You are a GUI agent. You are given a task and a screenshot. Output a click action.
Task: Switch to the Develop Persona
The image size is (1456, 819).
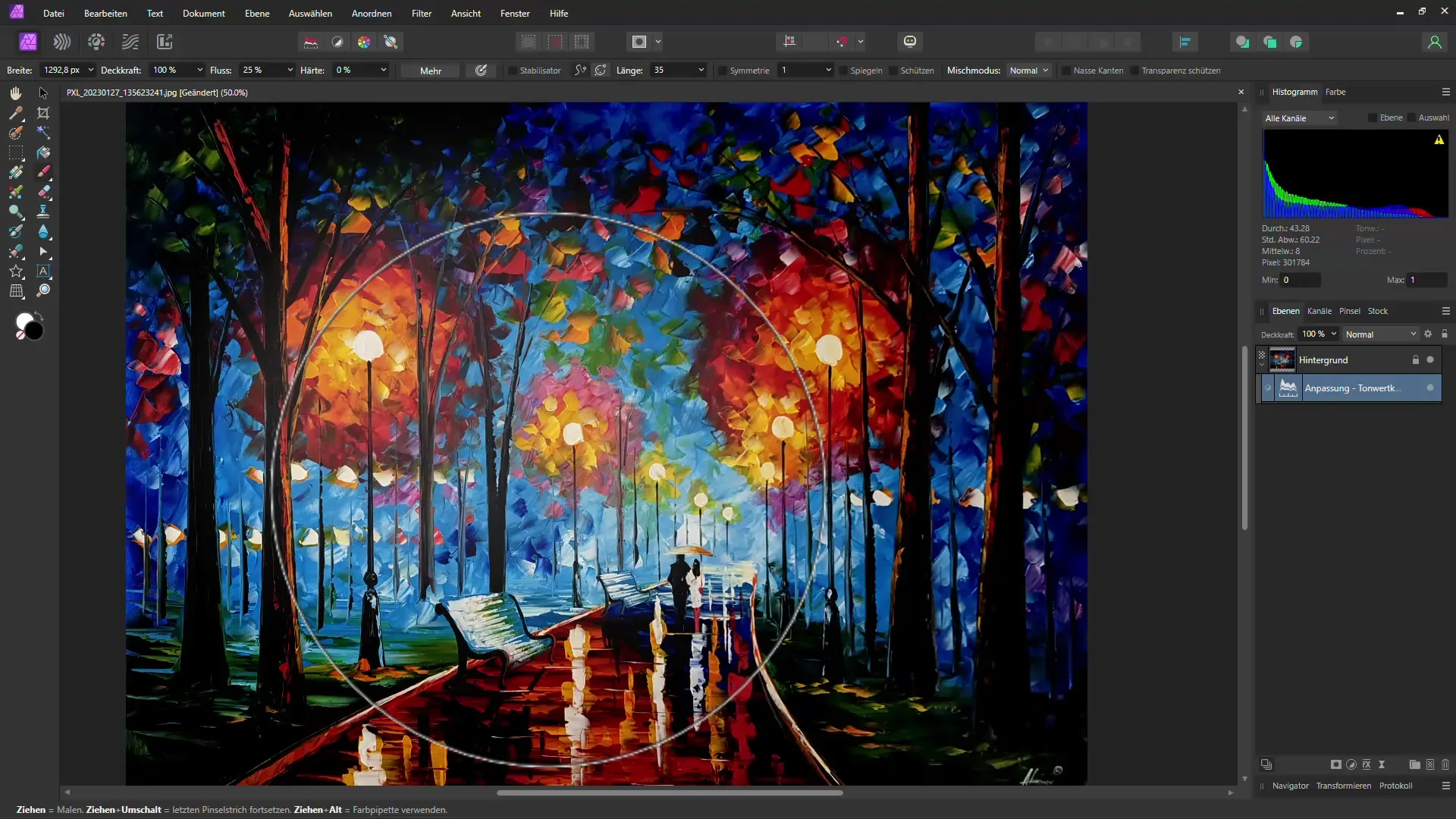96,42
